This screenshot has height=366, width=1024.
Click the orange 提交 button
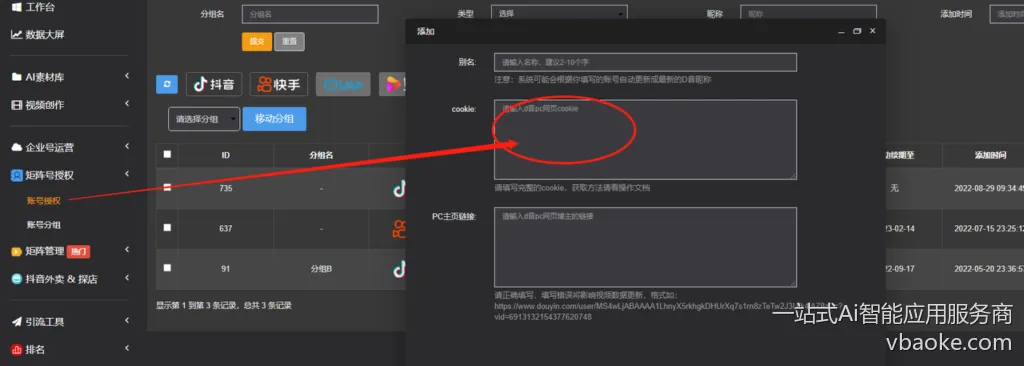click(x=257, y=41)
